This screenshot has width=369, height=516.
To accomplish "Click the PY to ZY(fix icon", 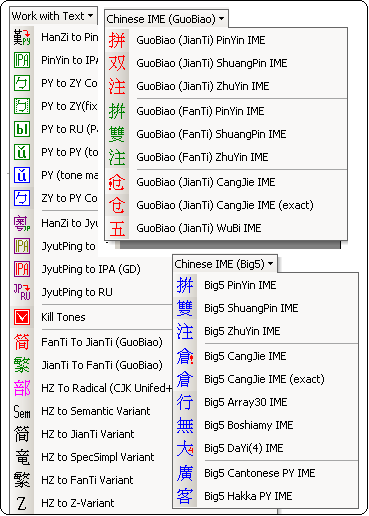I will [x=22, y=106].
